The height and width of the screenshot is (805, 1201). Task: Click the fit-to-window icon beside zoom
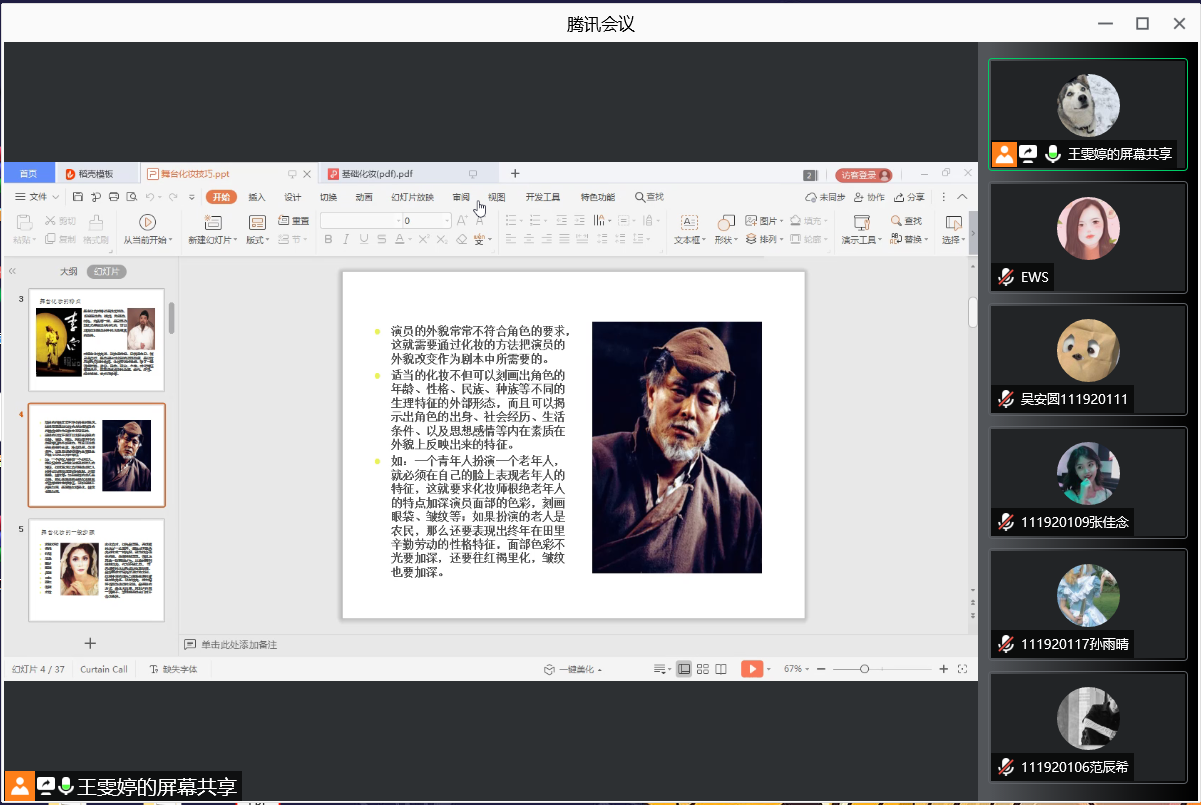[962, 669]
